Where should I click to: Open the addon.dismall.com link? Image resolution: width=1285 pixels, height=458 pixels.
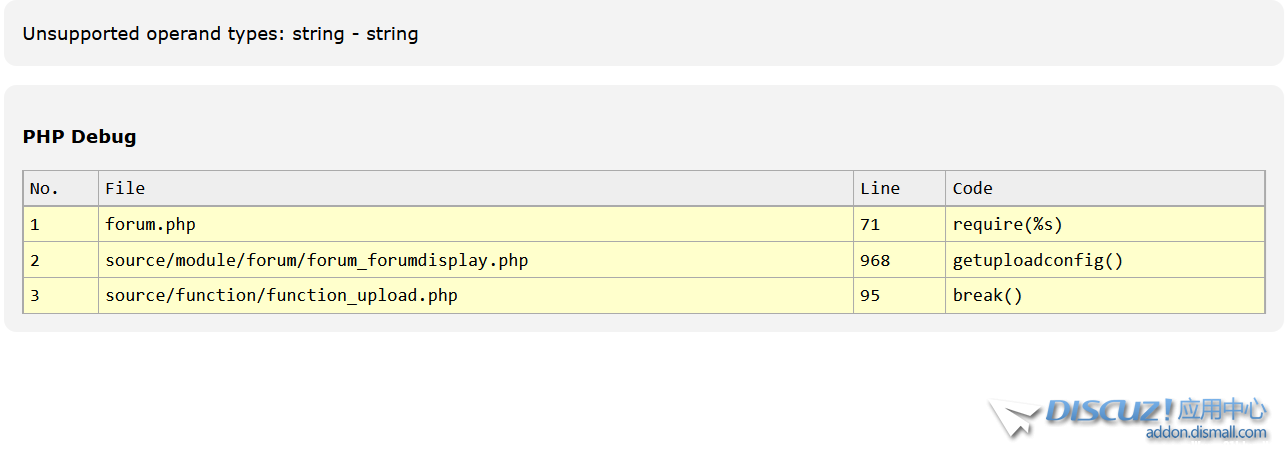point(1206,433)
